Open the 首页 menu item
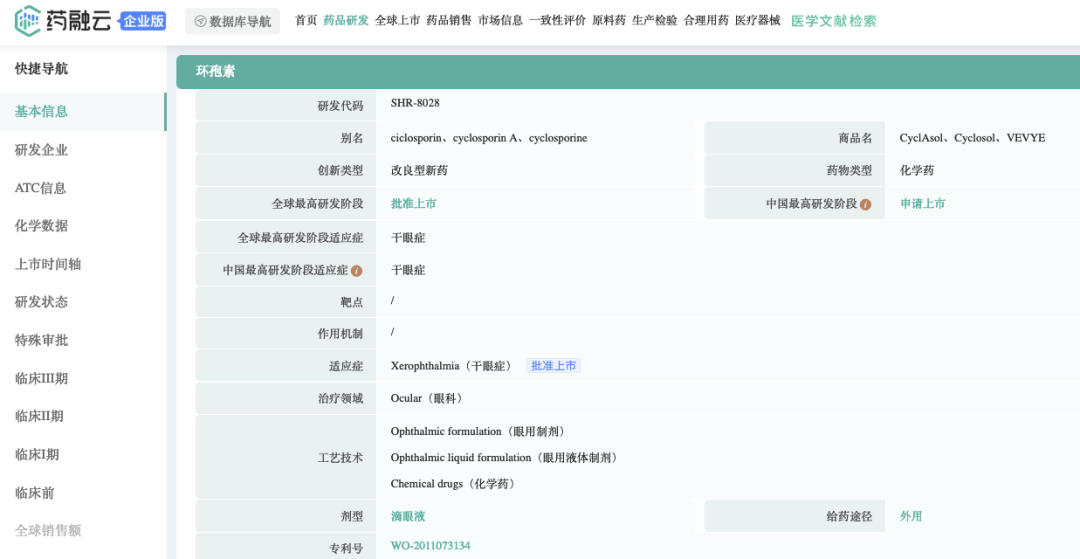This screenshot has width=1080, height=559. tap(306, 20)
